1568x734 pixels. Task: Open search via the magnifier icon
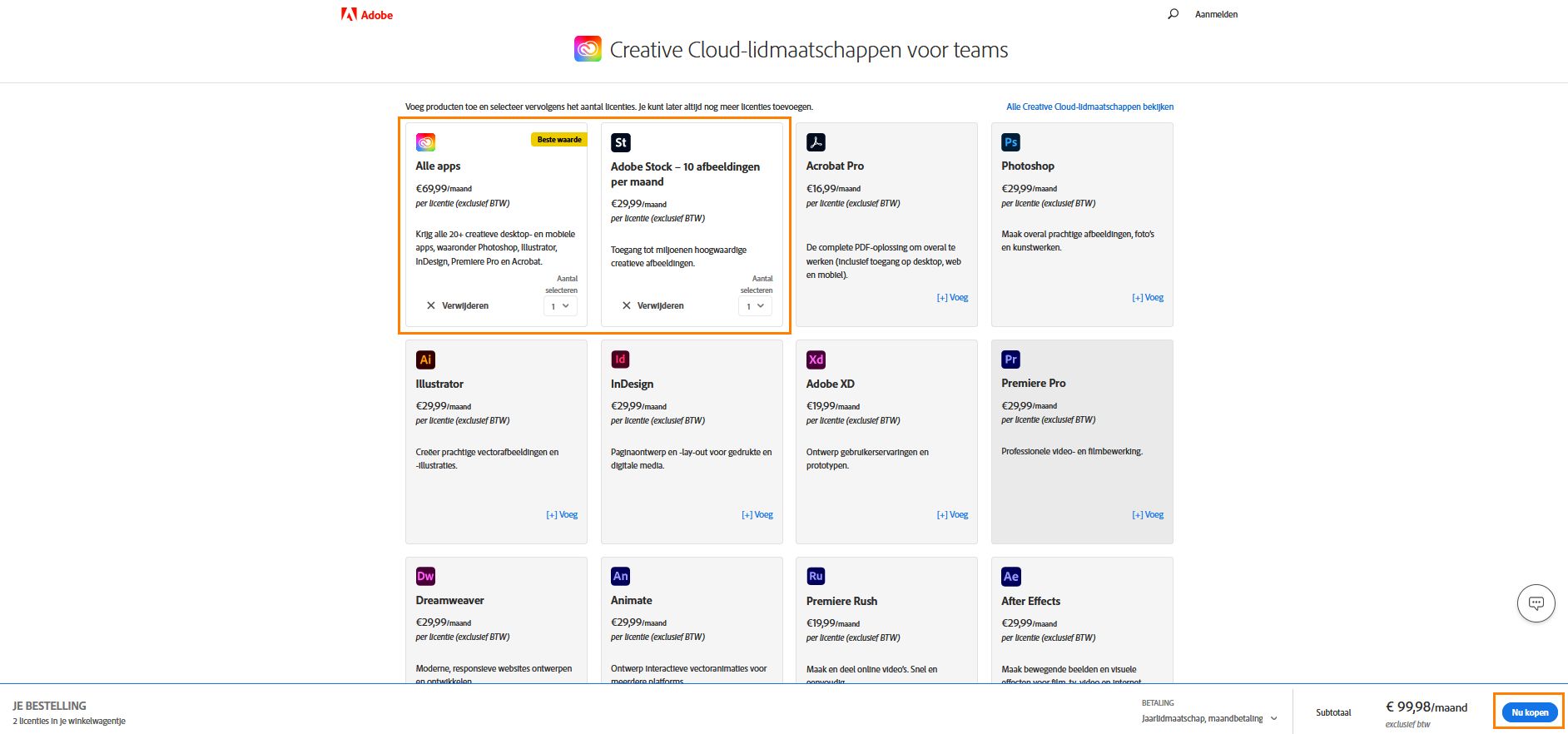click(1173, 14)
